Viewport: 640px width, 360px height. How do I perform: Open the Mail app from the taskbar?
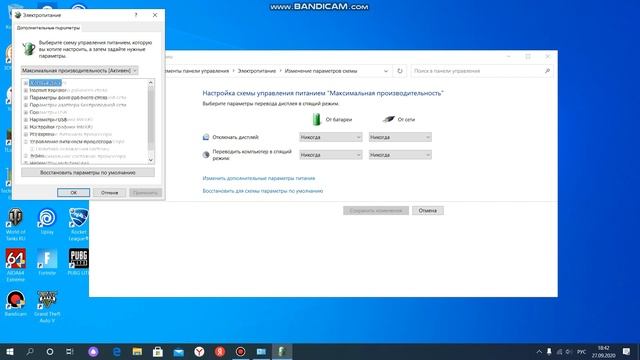178,351
